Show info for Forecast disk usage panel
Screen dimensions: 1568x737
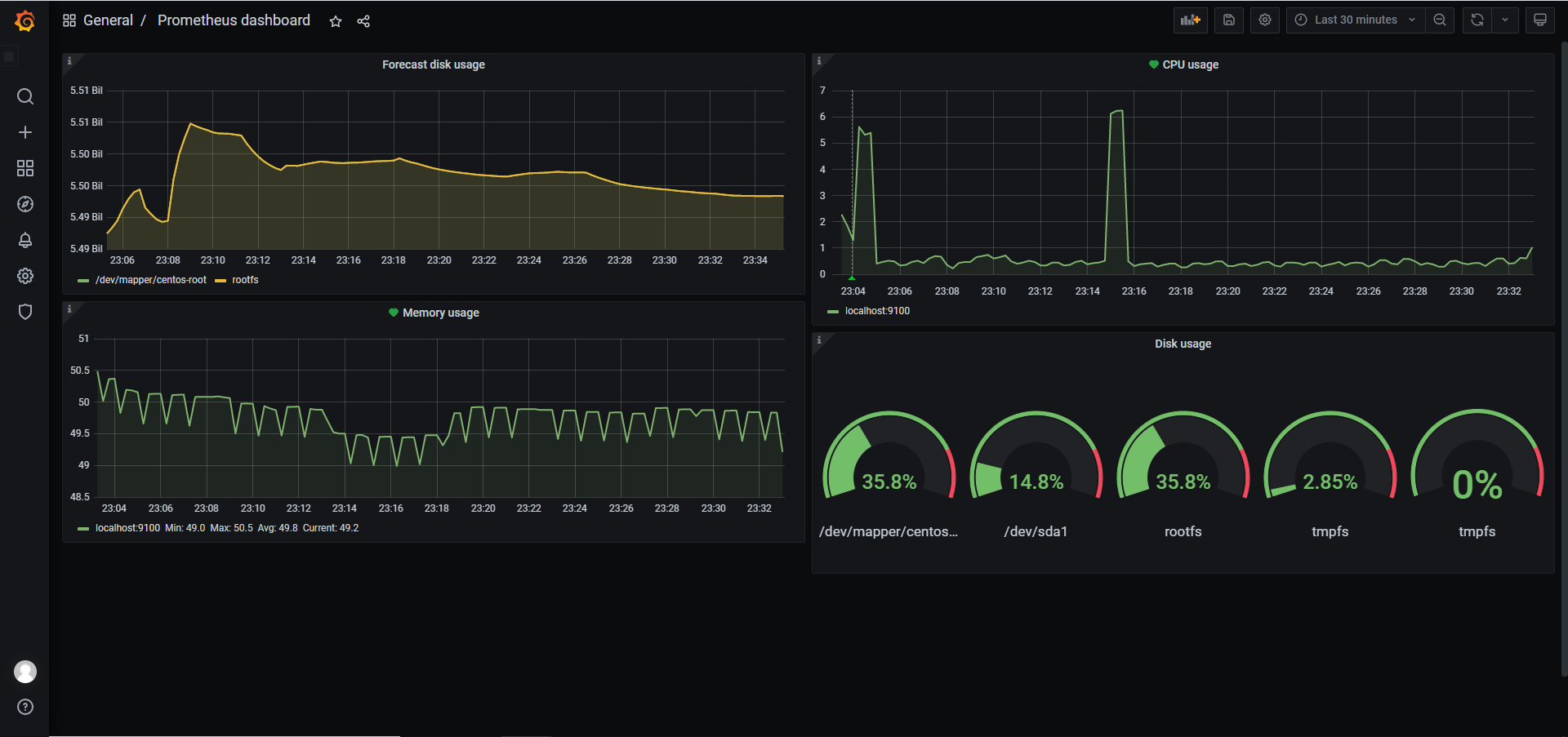tap(69, 61)
